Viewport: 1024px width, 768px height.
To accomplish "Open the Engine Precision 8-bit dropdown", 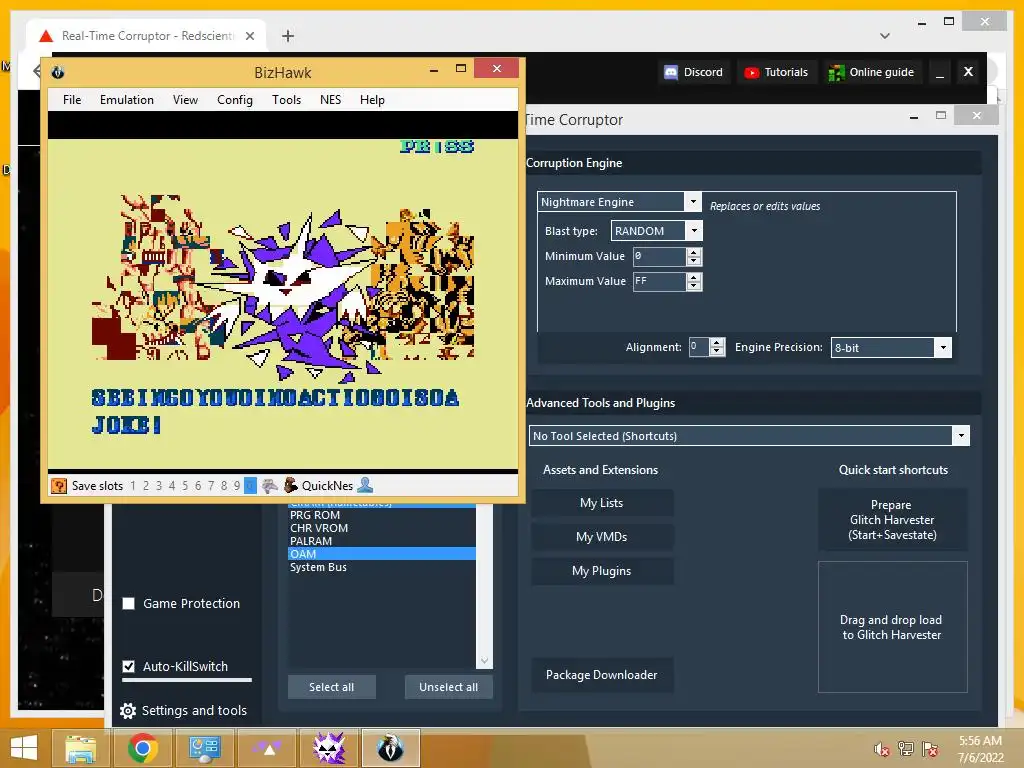I will click(943, 347).
